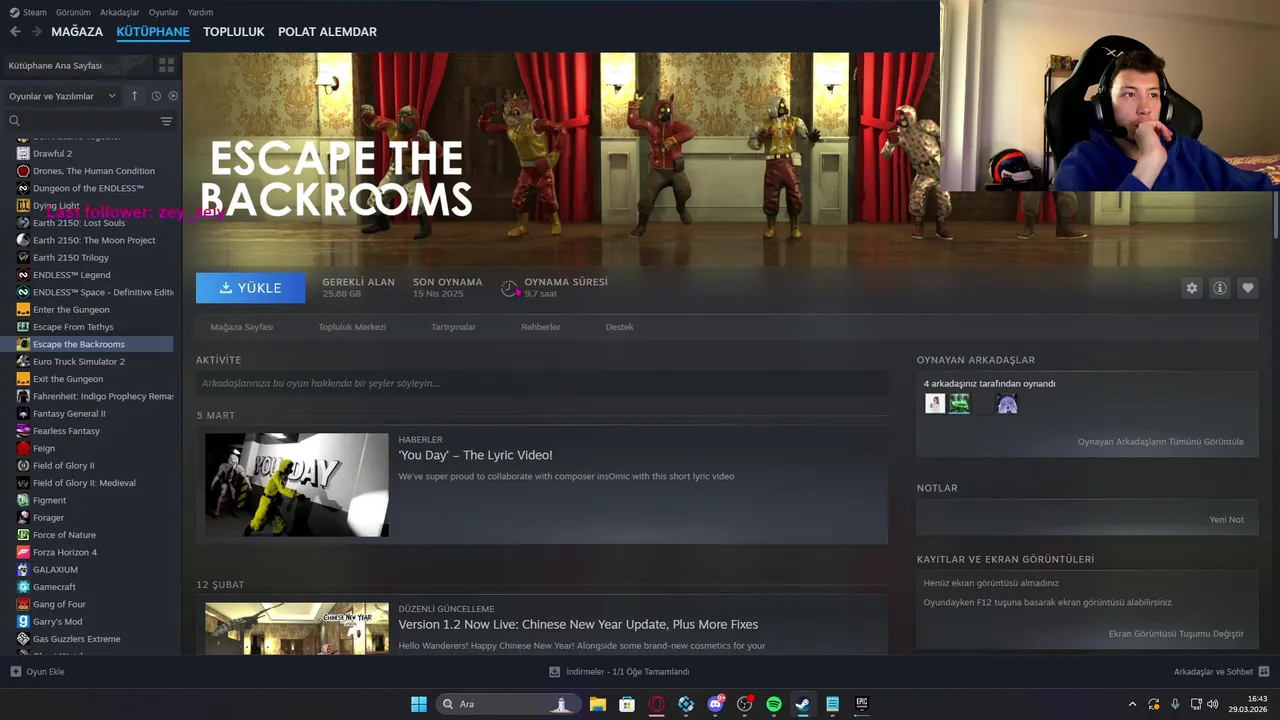The image size is (1280, 720).
Task: Toggle the recent activity clock filter
Action: (x=156, y=96)
